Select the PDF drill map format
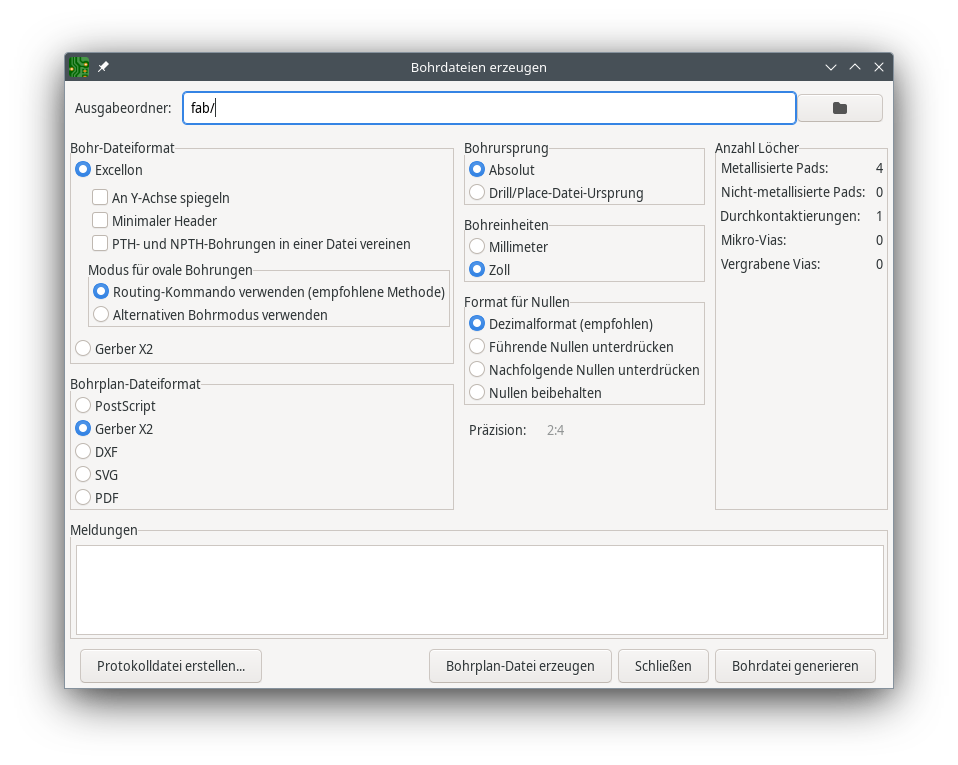The image size is (958, 765). pos(83,498)
